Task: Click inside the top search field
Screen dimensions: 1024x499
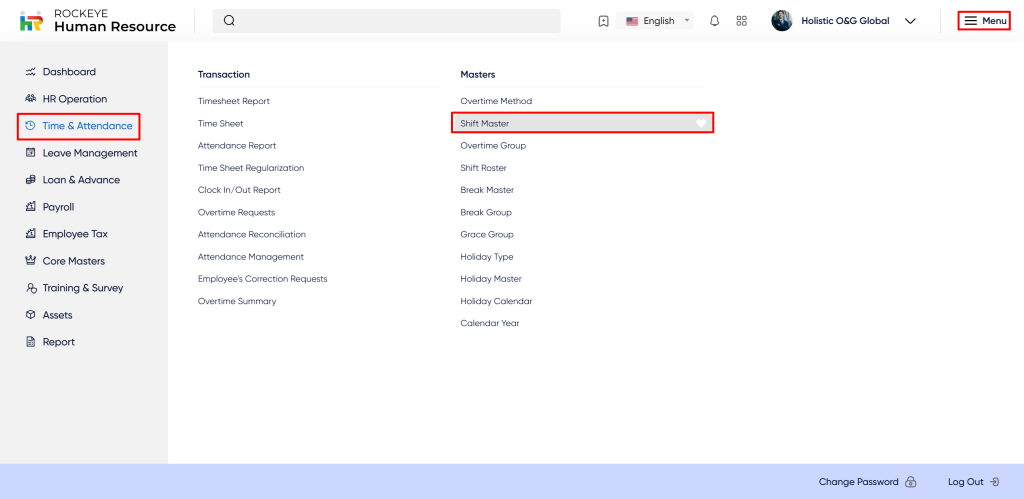Action: (400, 21)
